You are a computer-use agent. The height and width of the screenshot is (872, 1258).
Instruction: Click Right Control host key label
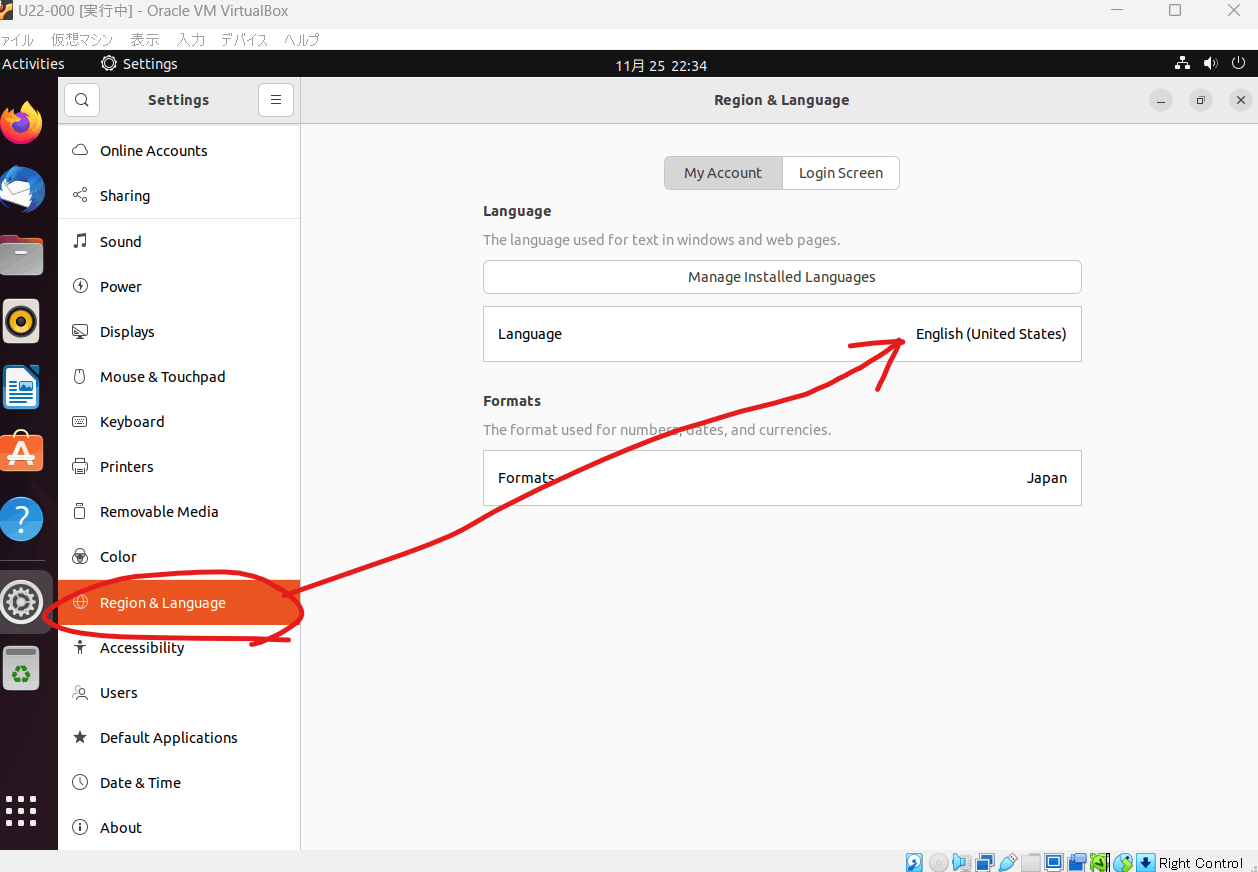pyautogui.click(x=1201, y=863)
